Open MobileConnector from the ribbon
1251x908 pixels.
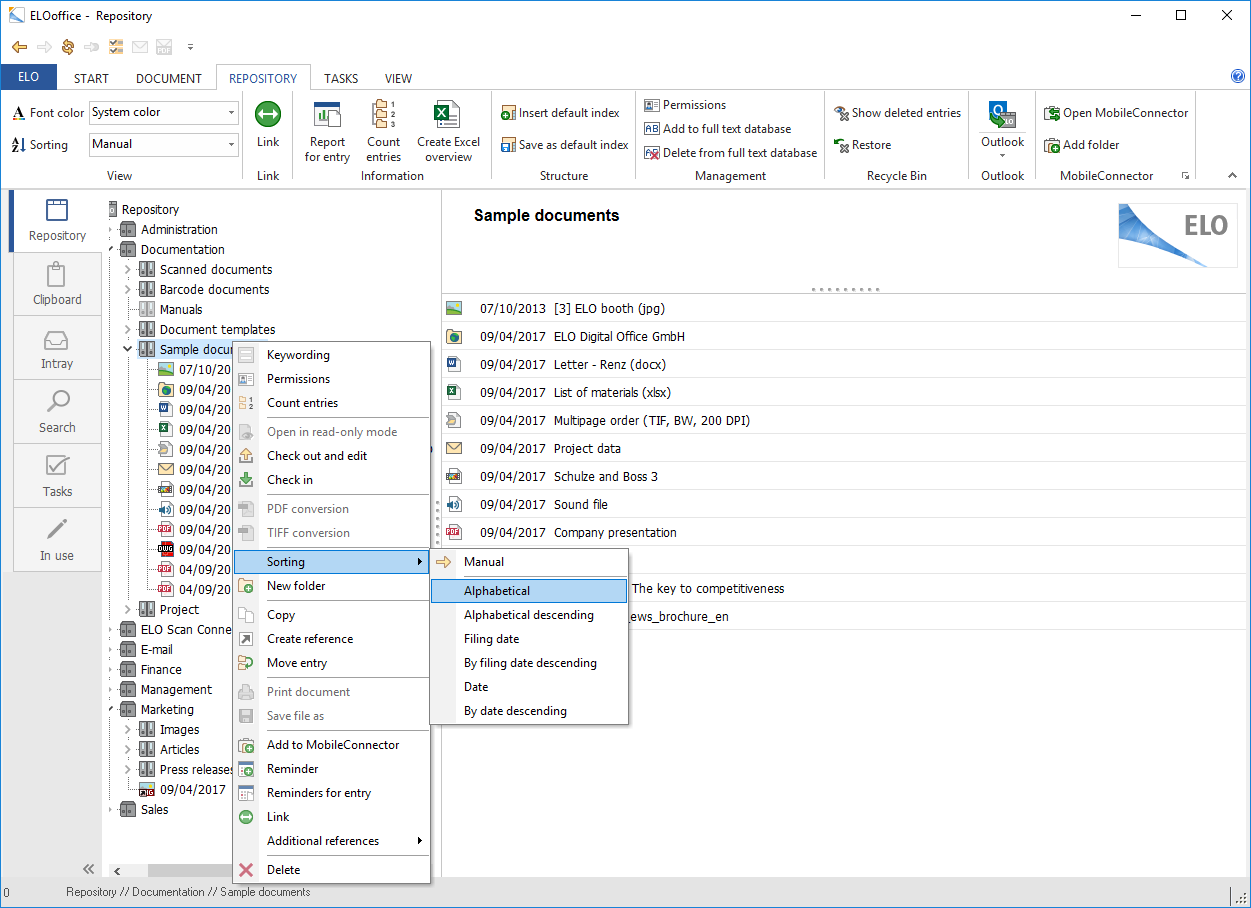pos(1116,113)
